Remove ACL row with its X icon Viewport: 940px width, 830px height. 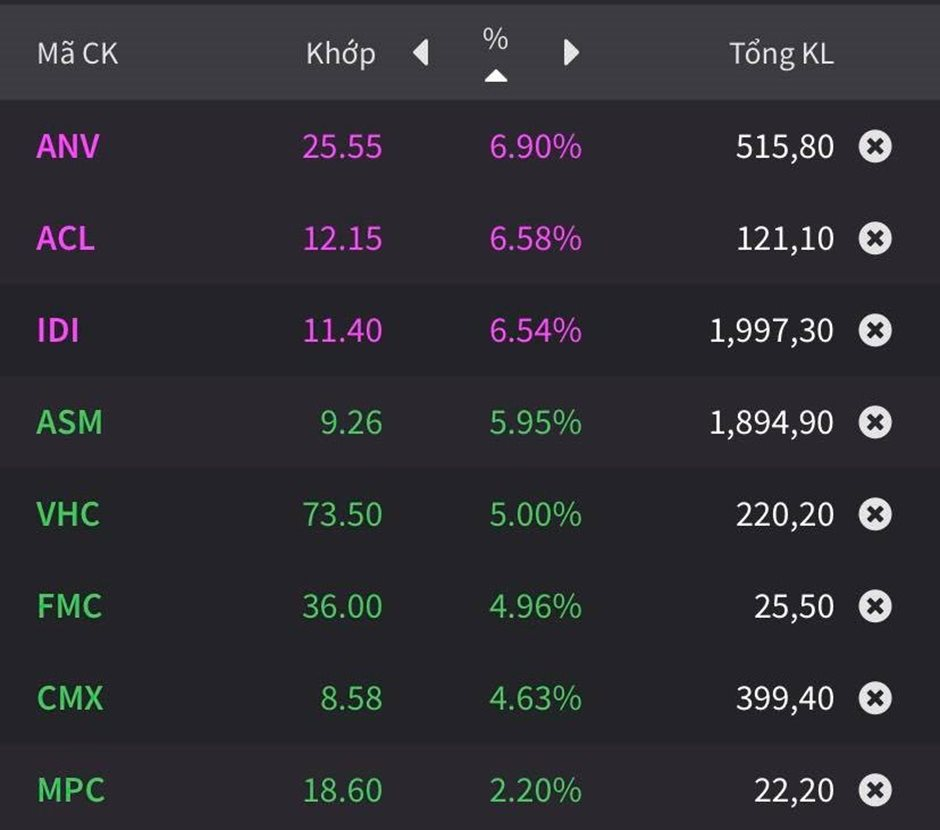pyautogui.click(x=875, y=239)
